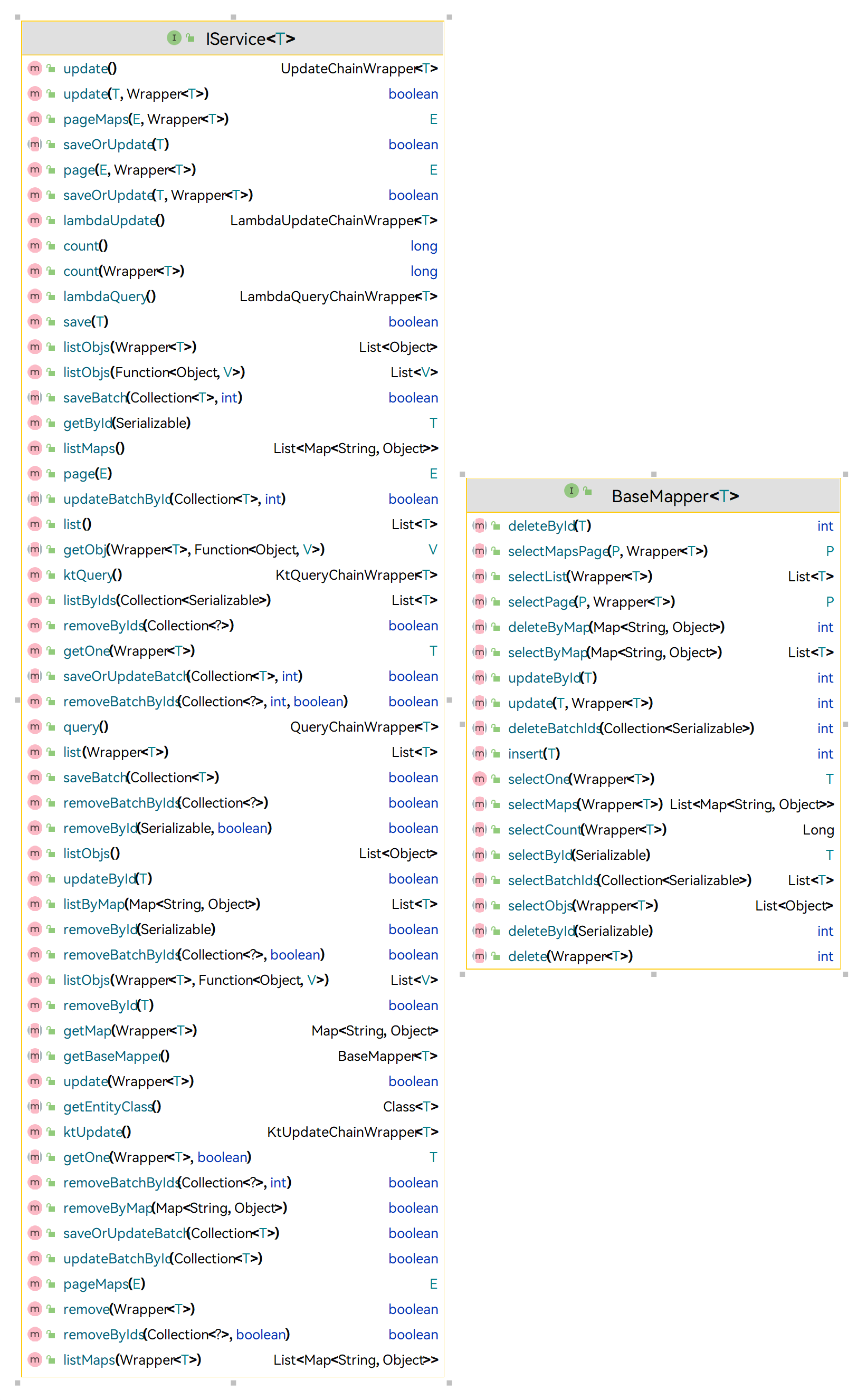Click the interface icon next to BaseMapper<T>

point(571,491)
